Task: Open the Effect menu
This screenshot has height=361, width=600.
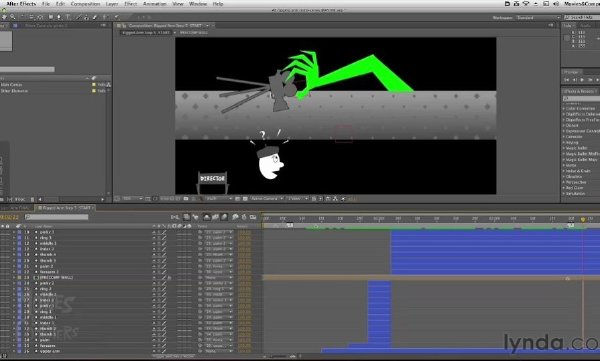Action: tap(130, 4)
